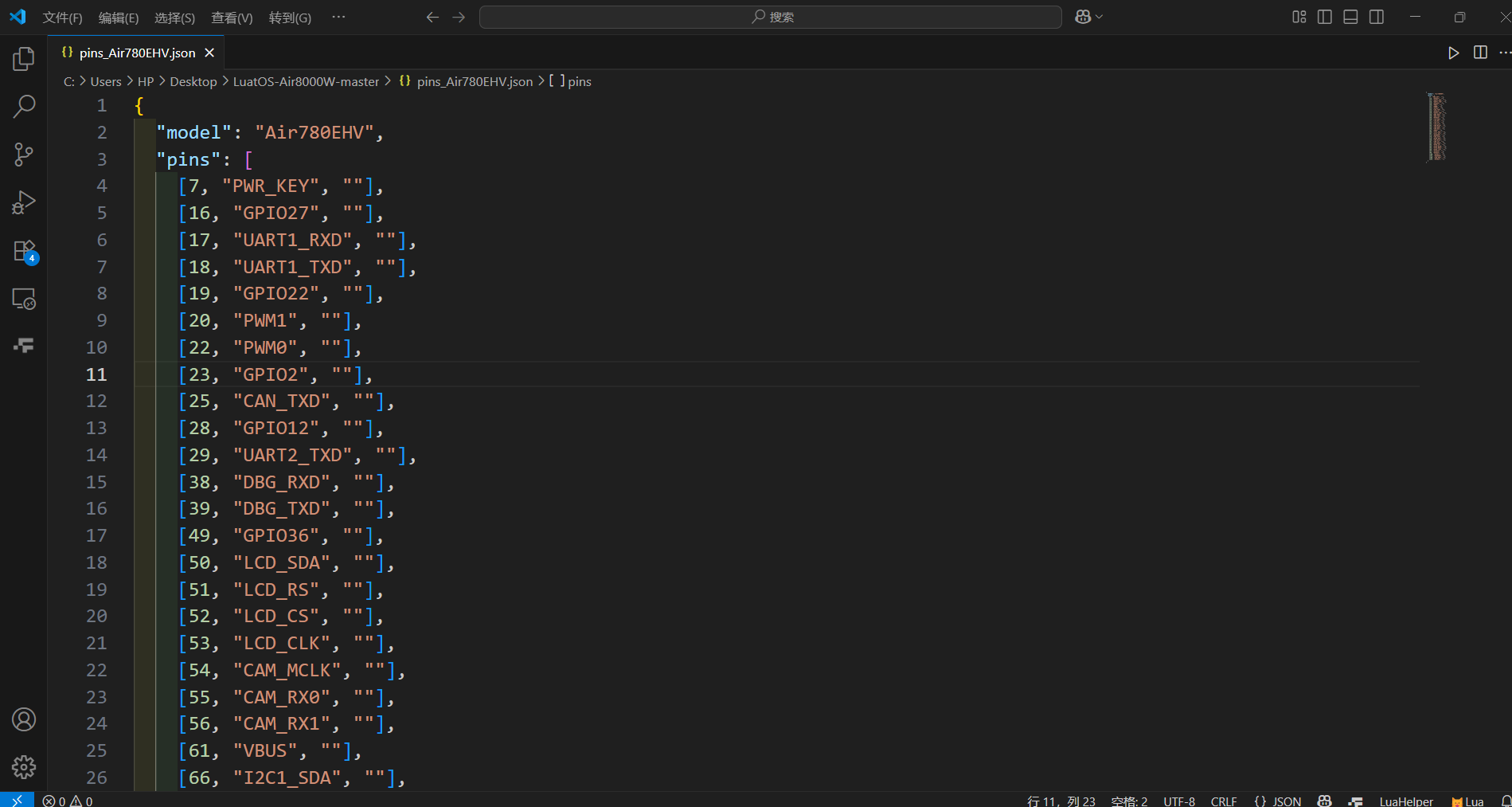Open the Run and Debug view
The width and height of the screenshot is (1512, 807).
(x=24, y=202)
